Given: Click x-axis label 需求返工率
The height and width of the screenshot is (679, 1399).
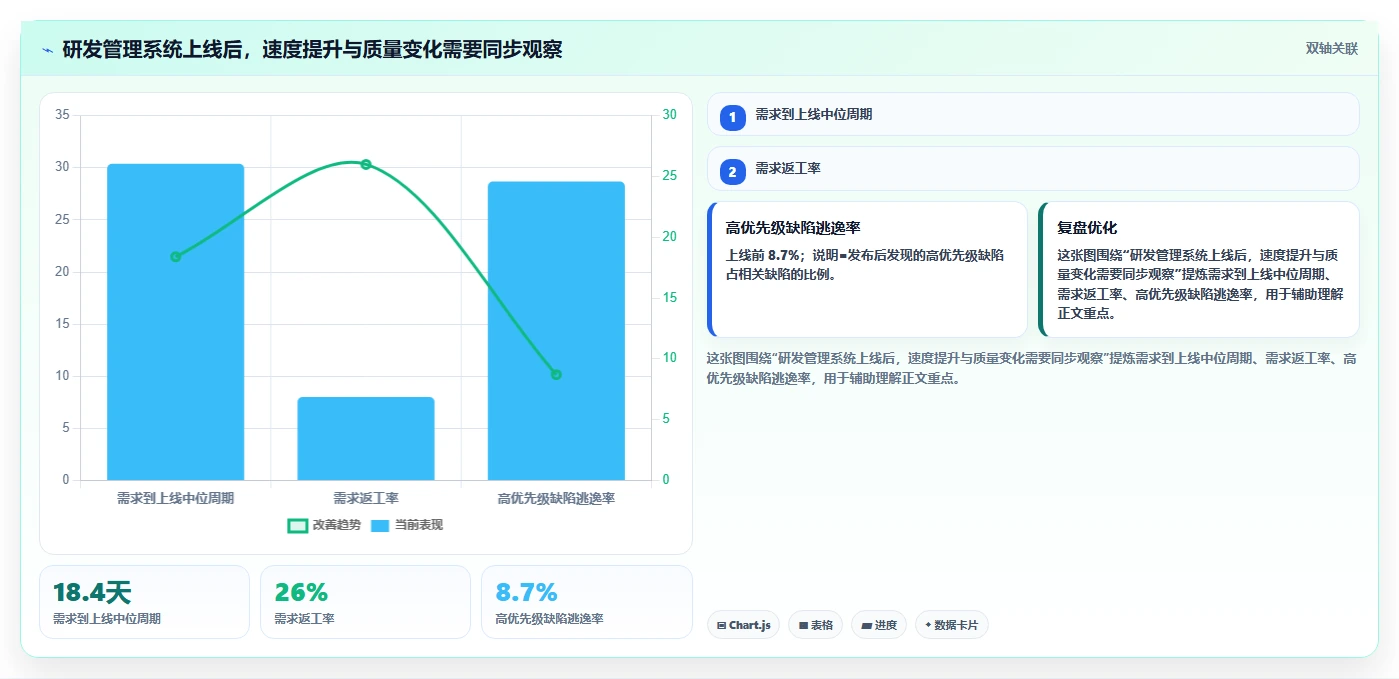Looking at the screenshot, I should point(366,498).
